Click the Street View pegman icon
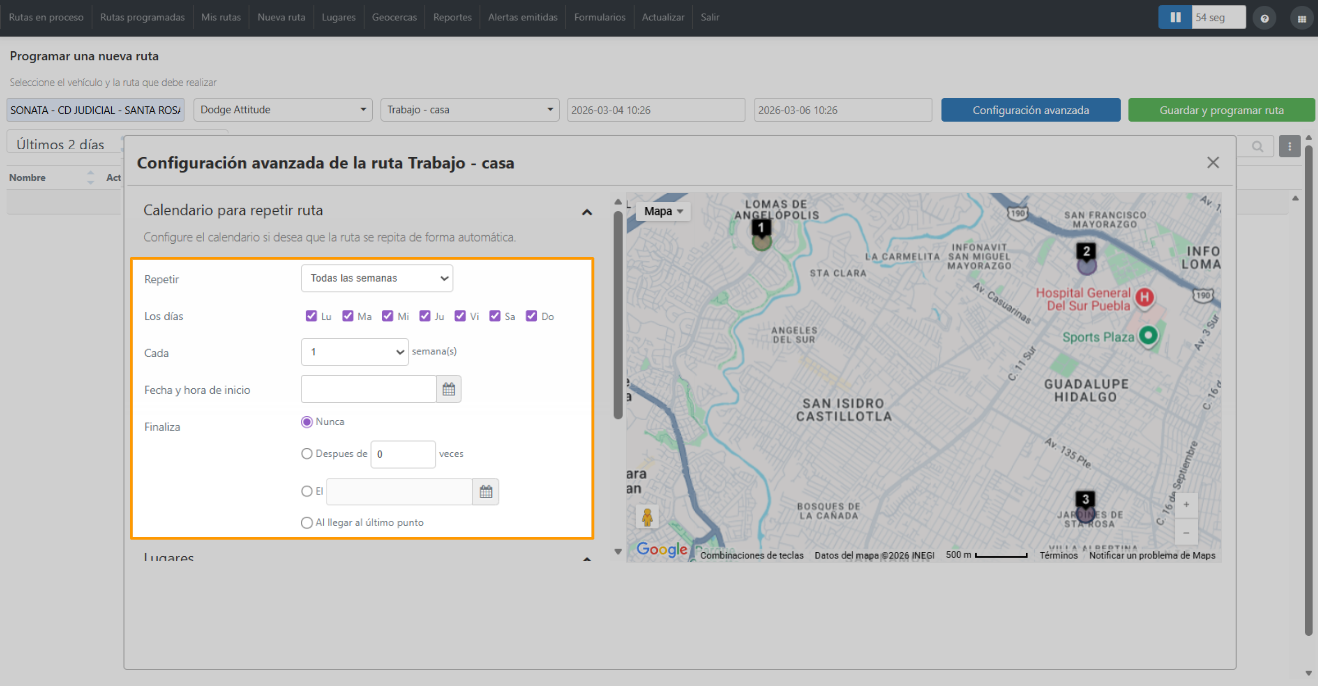 (x=647, y=517)
